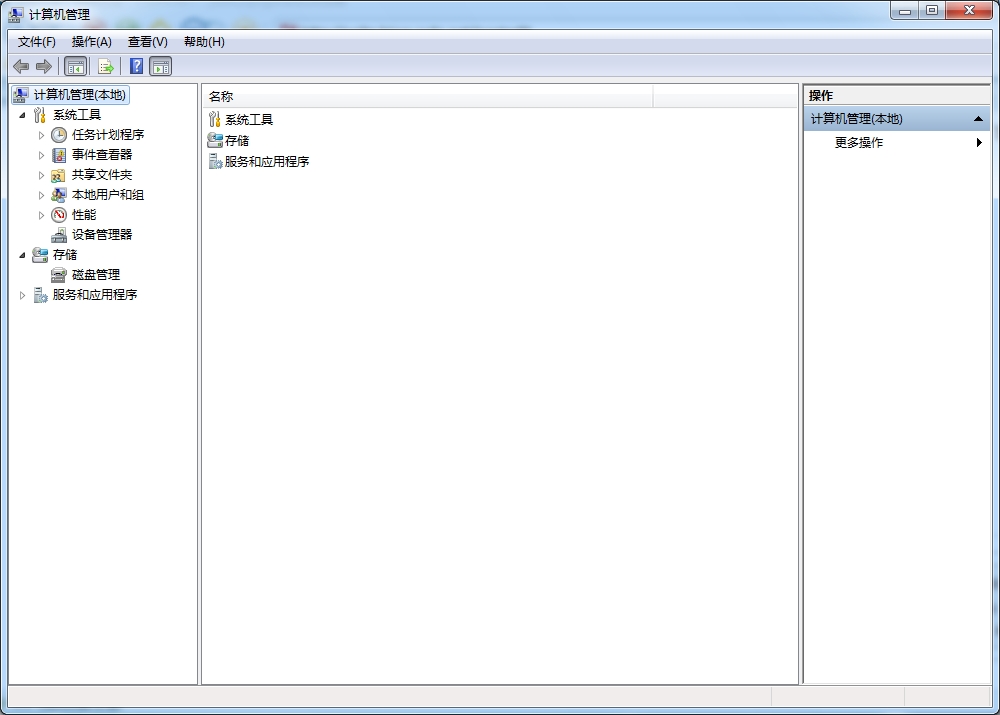Go forward with the toolbar Forward arrow

tap(44, 66)
